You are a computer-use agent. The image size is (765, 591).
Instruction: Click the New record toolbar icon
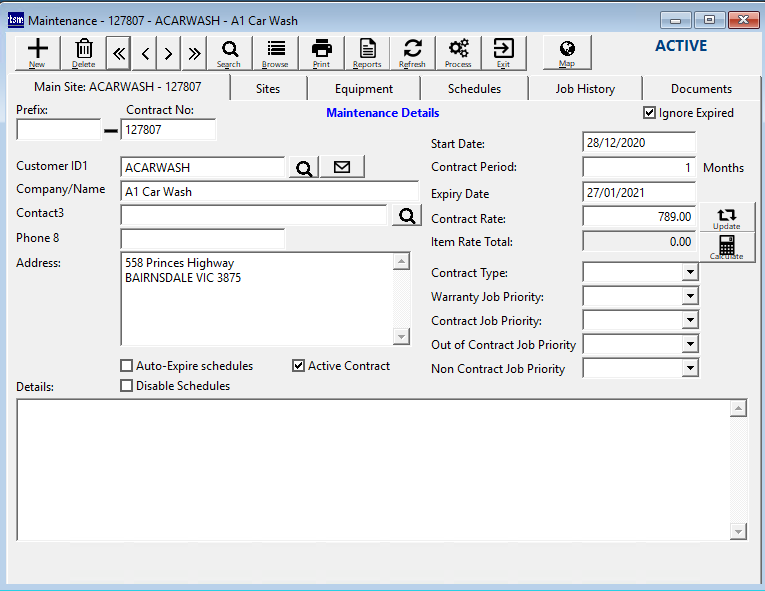[x=37, y=52]
